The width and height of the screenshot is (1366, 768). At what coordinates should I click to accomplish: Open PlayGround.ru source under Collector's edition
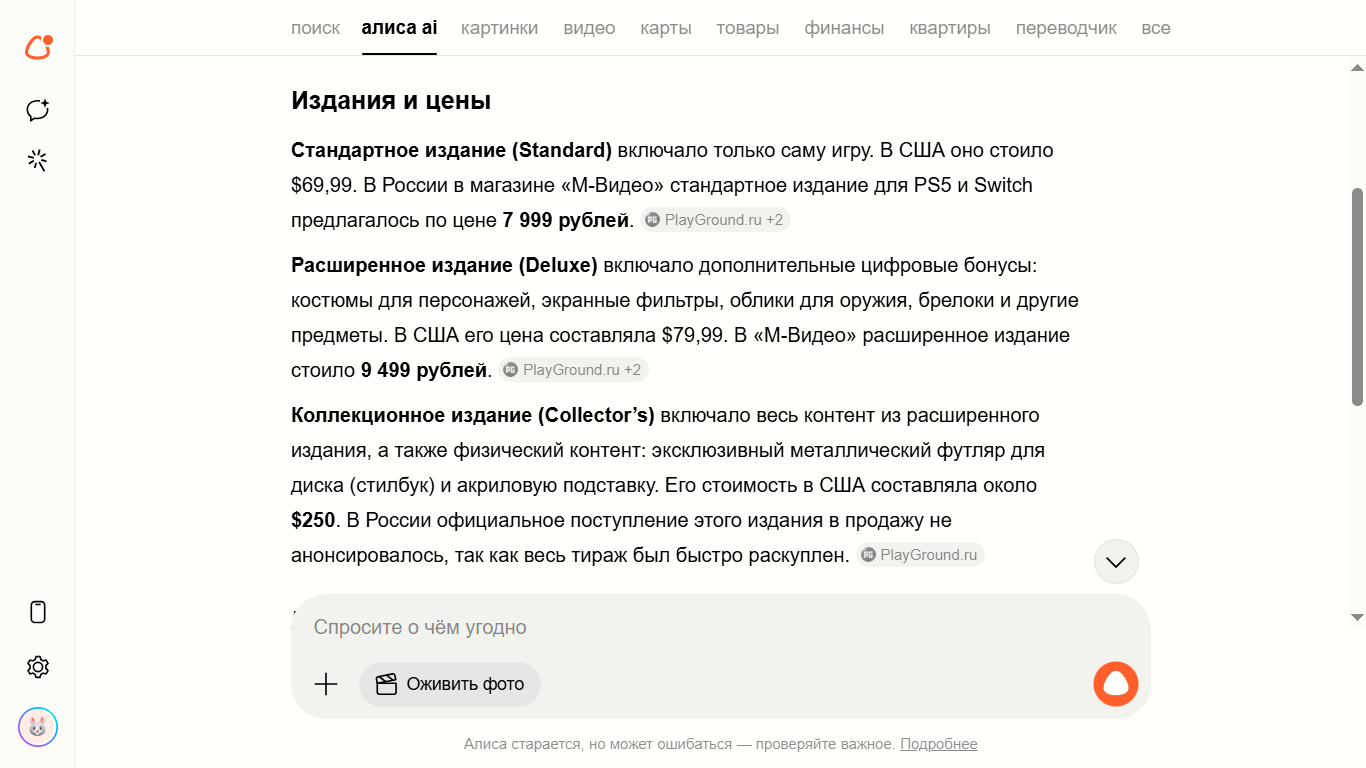click(x=920, y=555)
